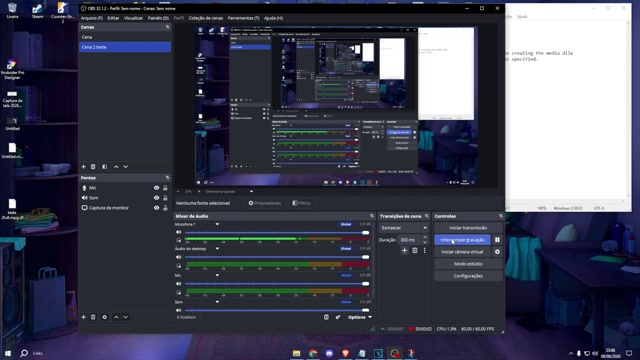Click Interromper gravação button

point(462,240)
